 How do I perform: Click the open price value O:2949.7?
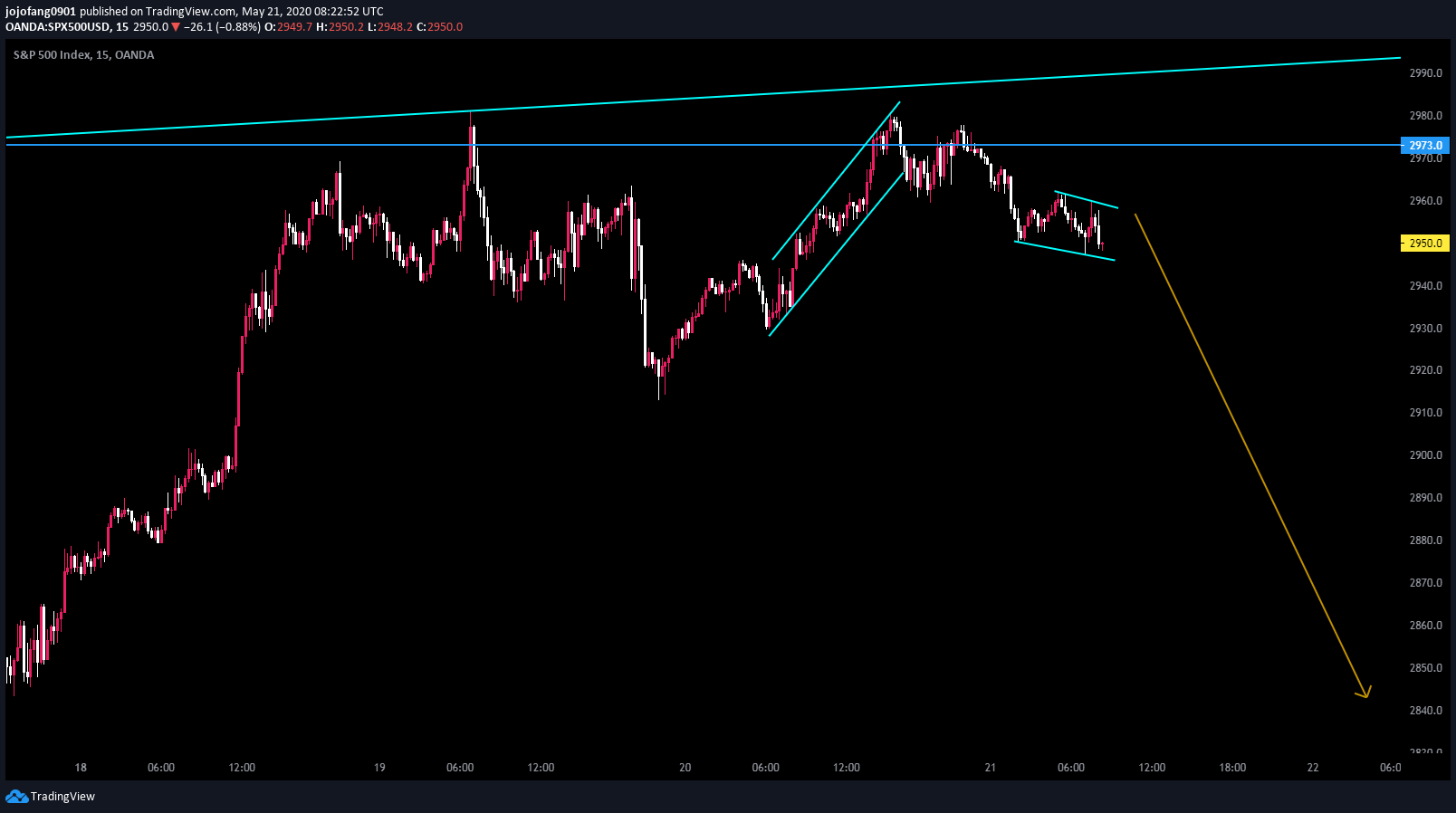tap(288, 27)
